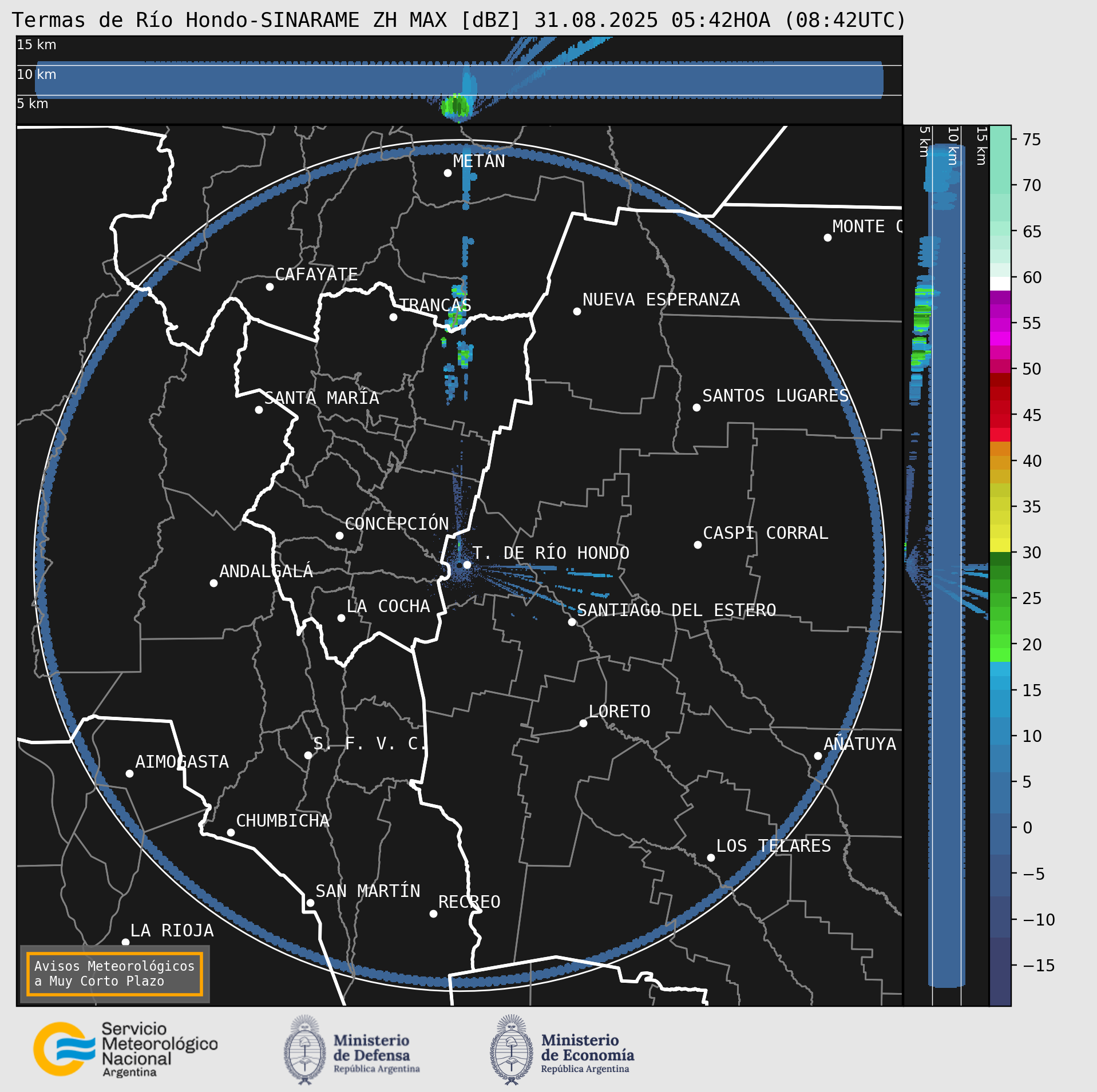The height and width of the screenshot is (1092, 1097).
Task: Click the Servicio Meteorológico Nacional logo
Action: pyautogui.click(x=125, y=1050)
